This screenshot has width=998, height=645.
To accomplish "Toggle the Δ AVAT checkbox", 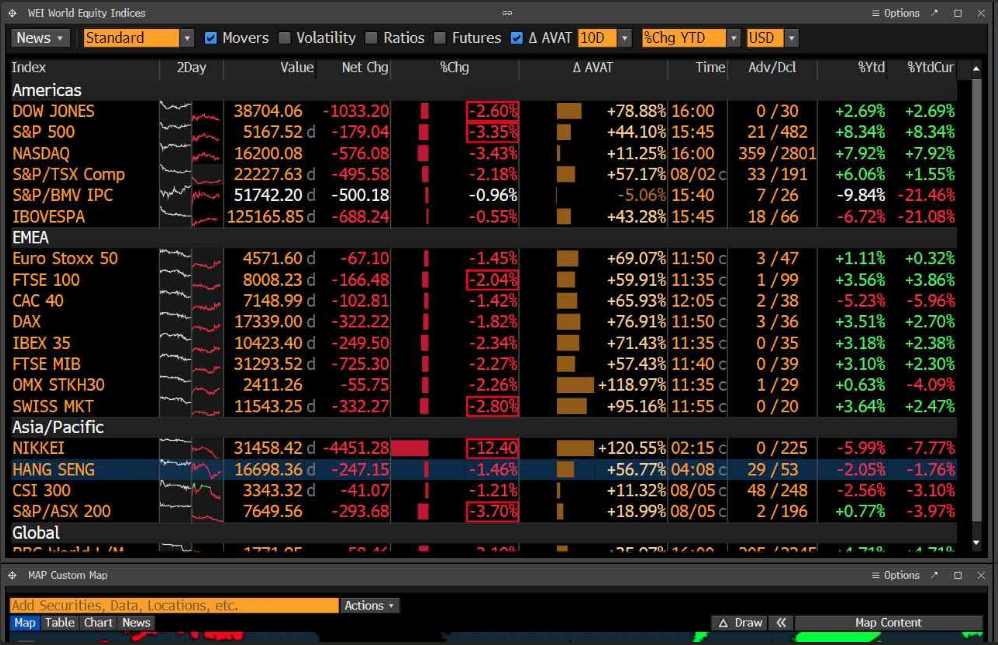I will pyautogui.click(x=517, y=38).
